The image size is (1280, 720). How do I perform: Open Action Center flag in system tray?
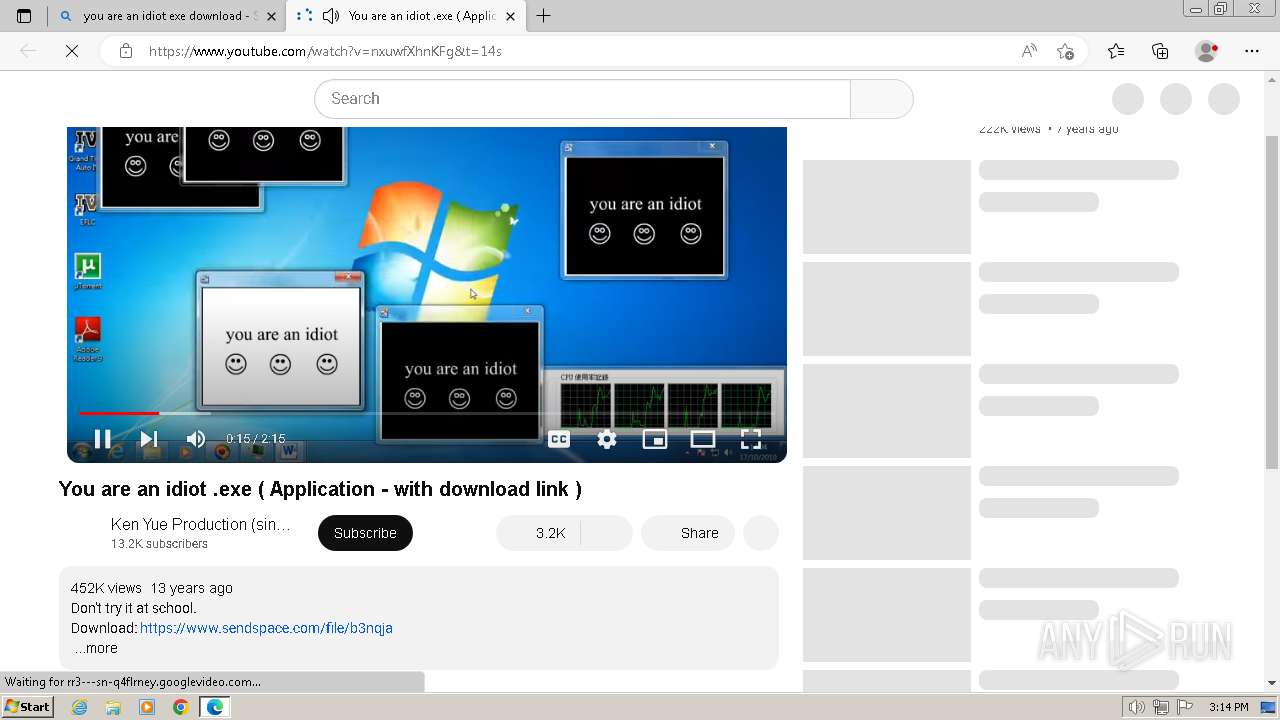click(x=1185, y=707)
